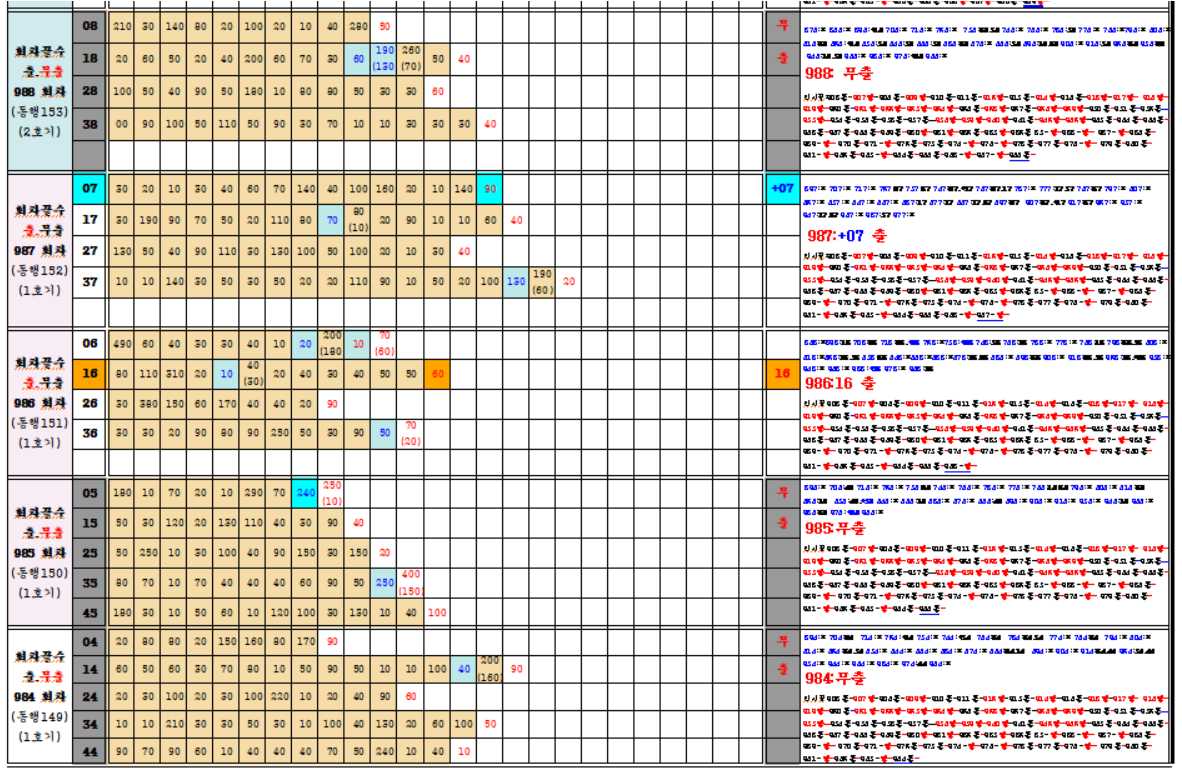Click the cyan 240 cell in row 05
Viewport: 1182px width, 774px height.
306,492
